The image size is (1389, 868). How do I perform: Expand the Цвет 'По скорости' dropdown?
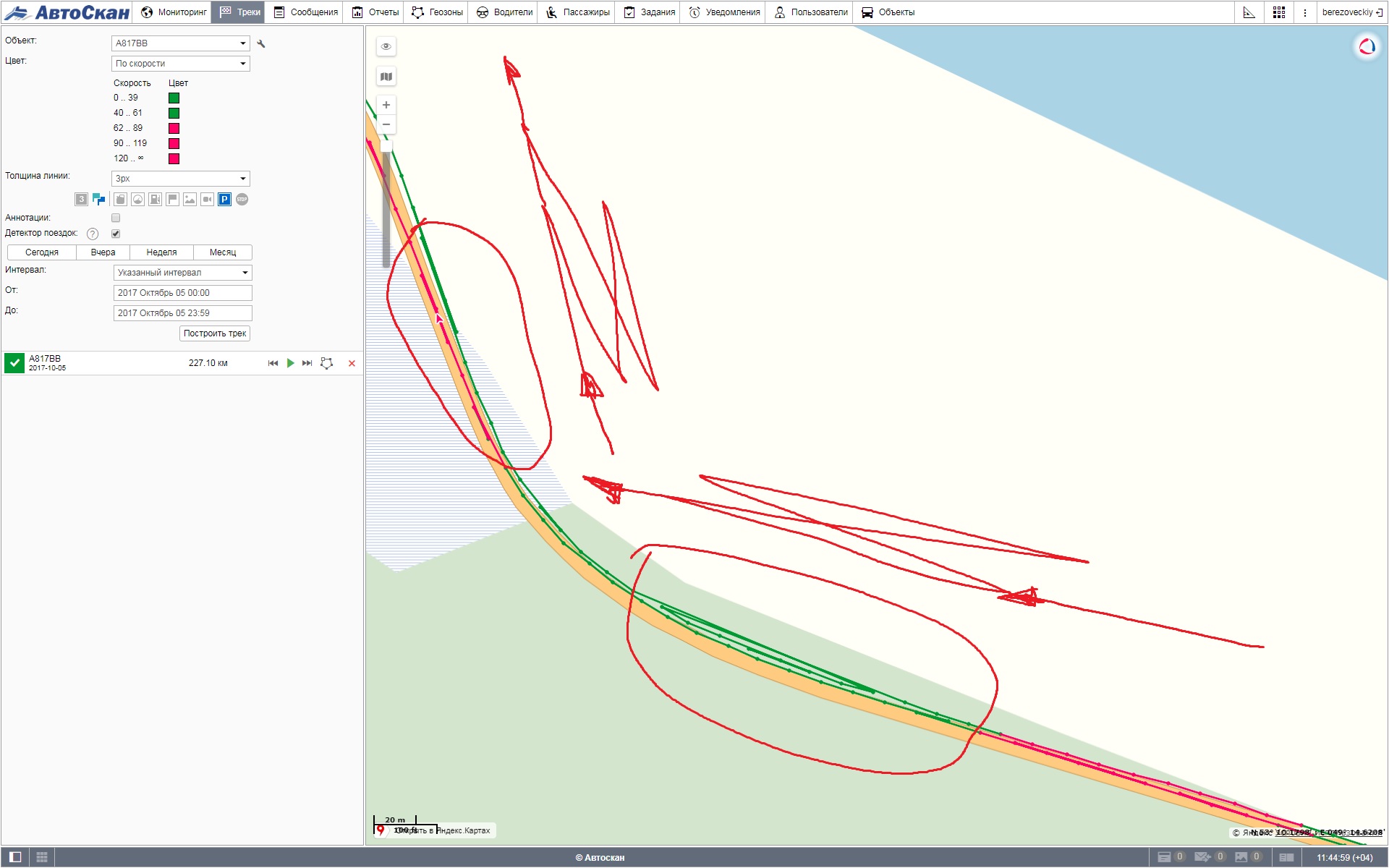181,64
